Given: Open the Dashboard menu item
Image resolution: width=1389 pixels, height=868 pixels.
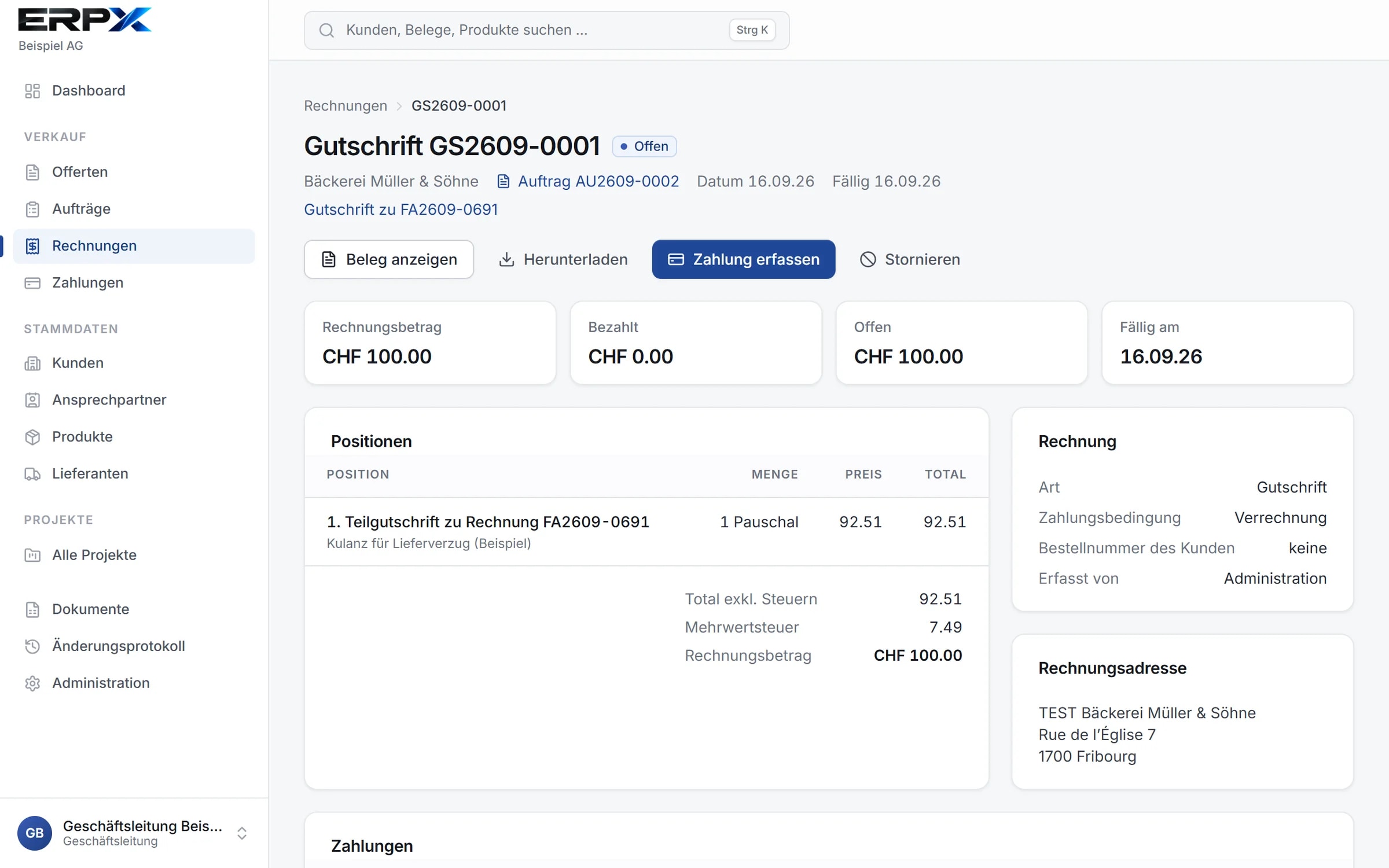Looking at the screenshot, I should tap(134, 91).
